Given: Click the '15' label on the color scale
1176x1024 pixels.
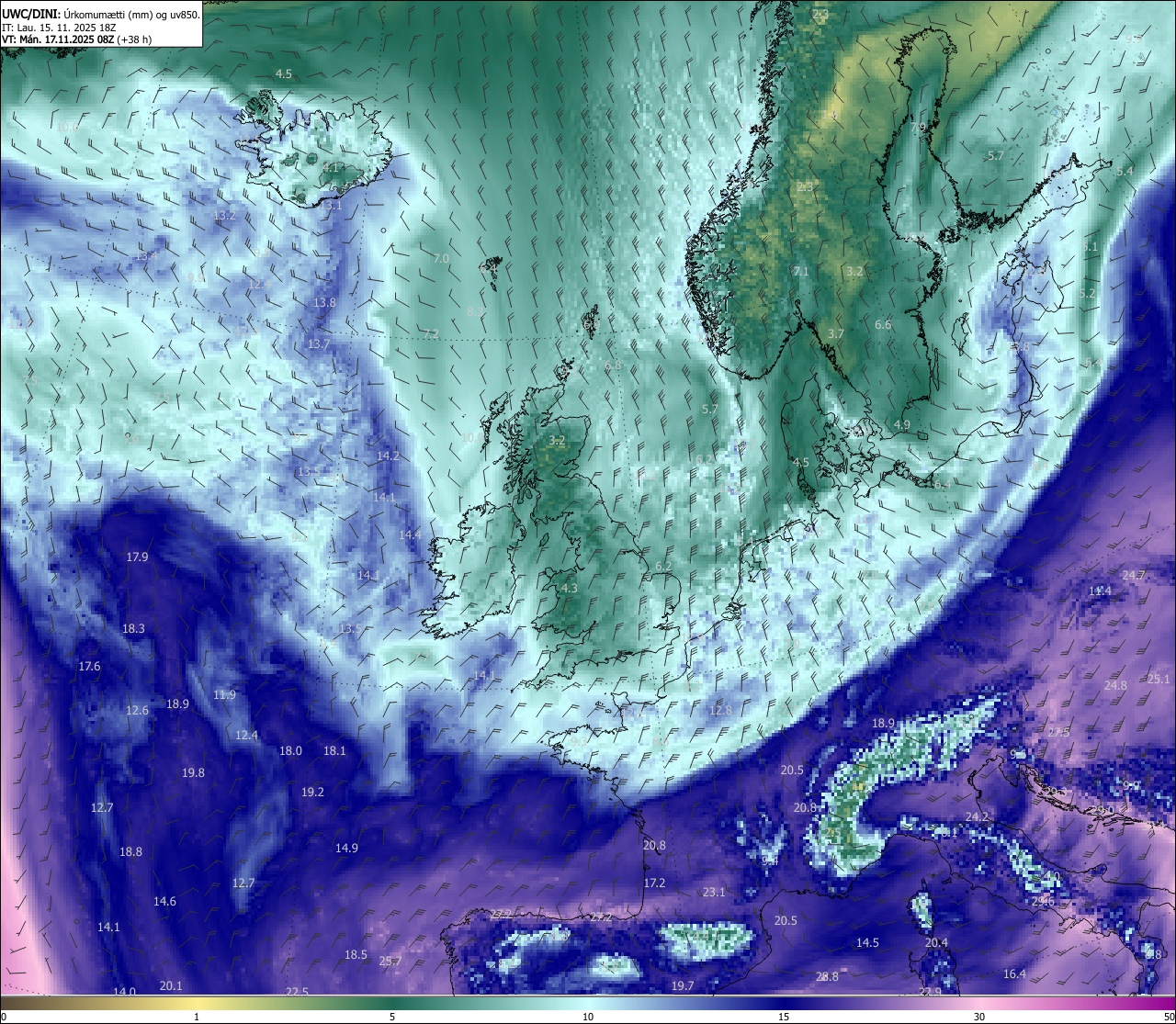Looking at the screenshot, I should (x=784, y=1017).
